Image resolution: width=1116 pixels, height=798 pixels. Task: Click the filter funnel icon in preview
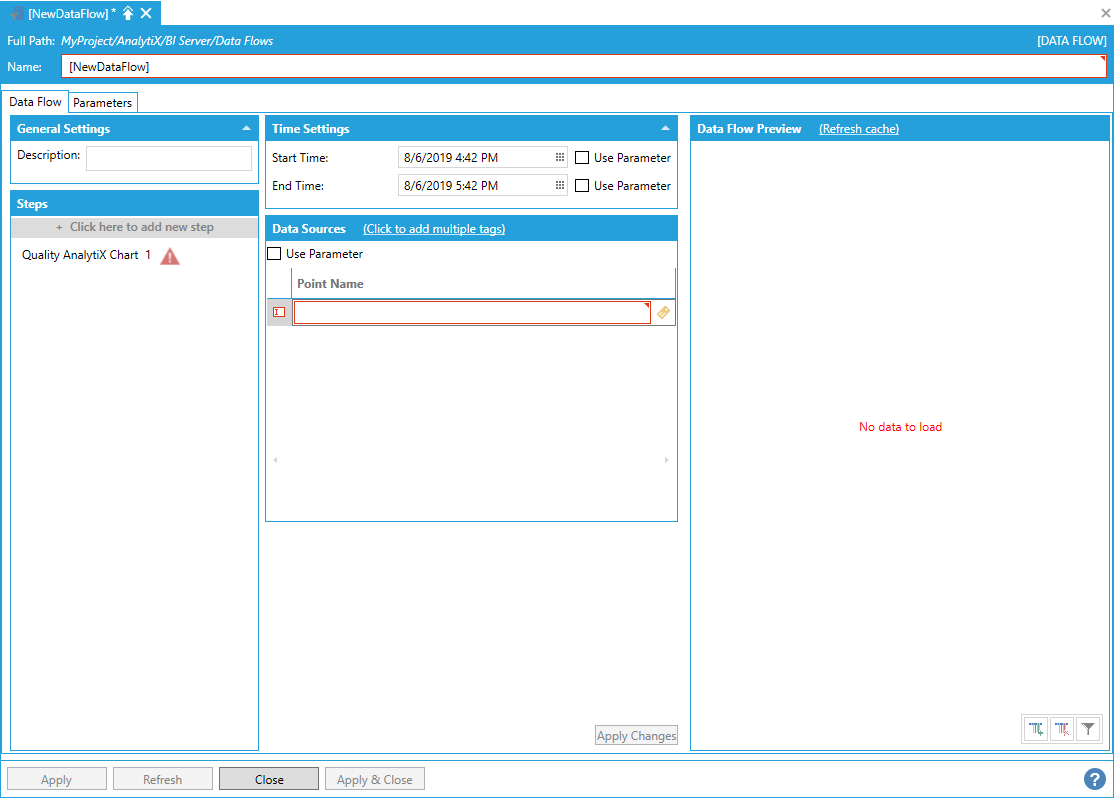(1089, 730)
